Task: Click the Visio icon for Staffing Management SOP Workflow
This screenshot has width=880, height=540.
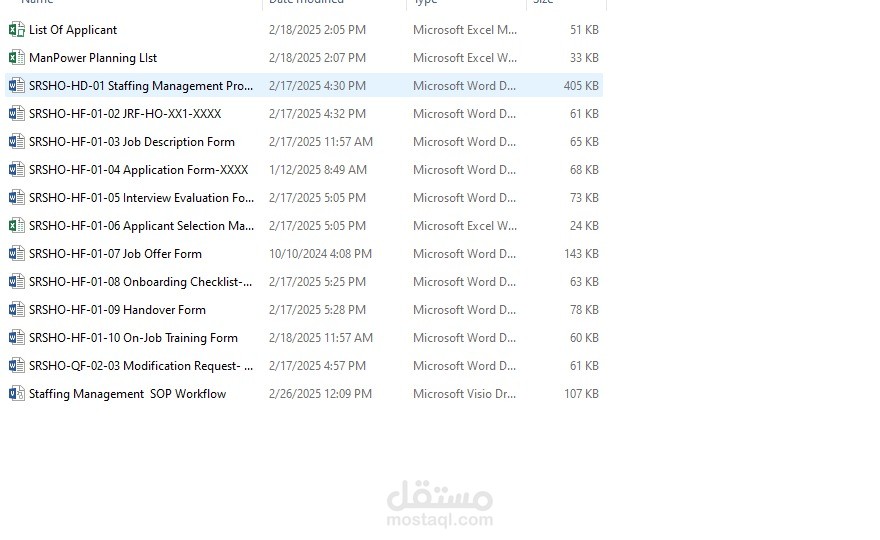Action: (16, 394)
